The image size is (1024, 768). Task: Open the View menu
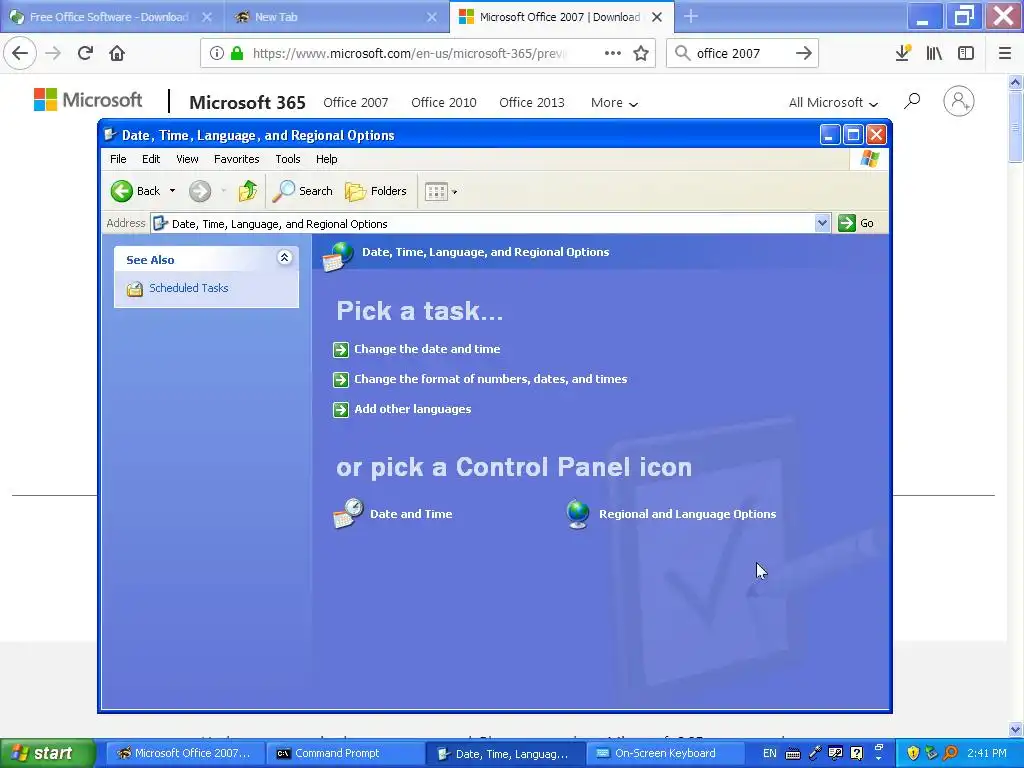click(x=187, y=159)
